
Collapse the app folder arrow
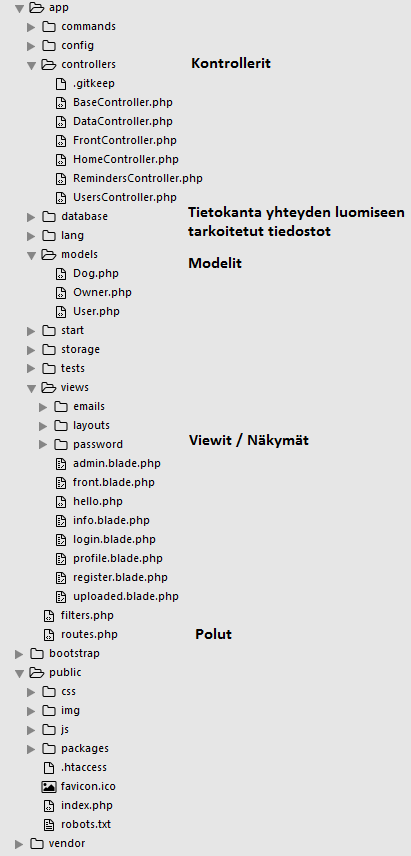[19, 8]
